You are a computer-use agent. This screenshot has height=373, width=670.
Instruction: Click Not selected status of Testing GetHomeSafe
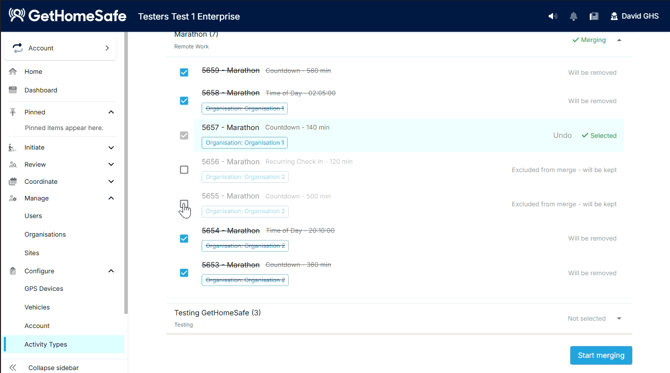coord(586,318)
